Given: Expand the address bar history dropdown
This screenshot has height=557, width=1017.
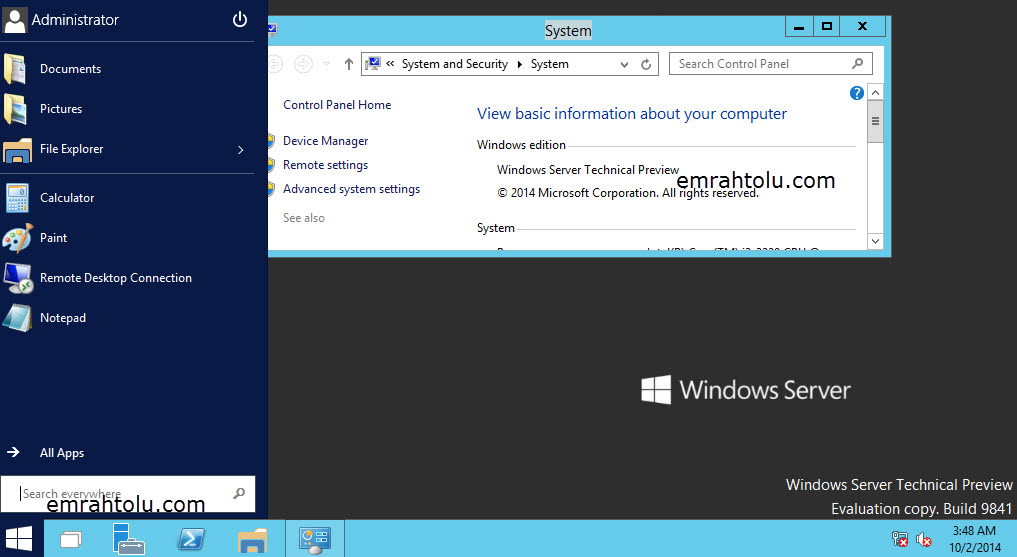Looking at the screenshot, I should [624, 64].
